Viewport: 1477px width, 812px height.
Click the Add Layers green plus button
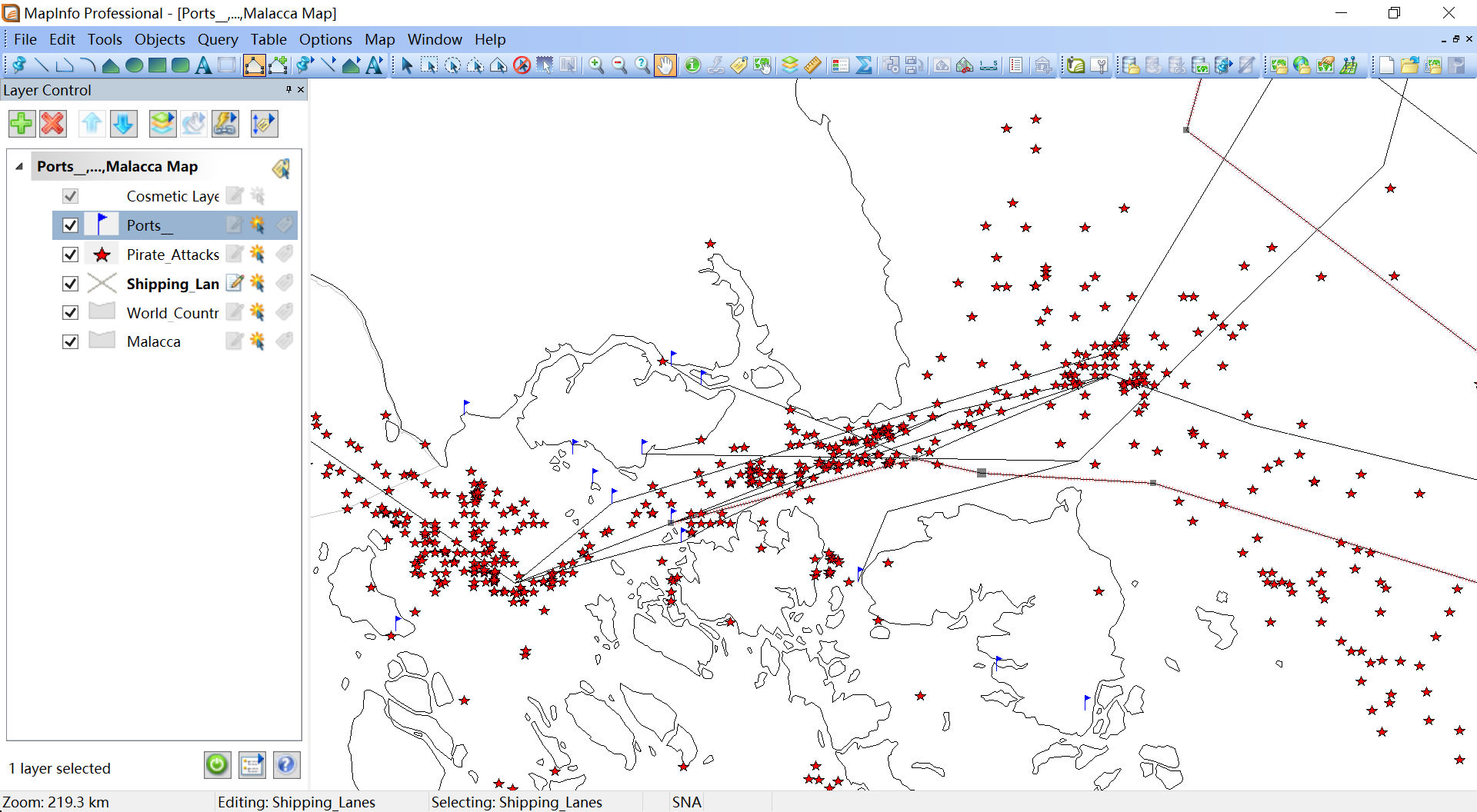[x=22, y=124]
